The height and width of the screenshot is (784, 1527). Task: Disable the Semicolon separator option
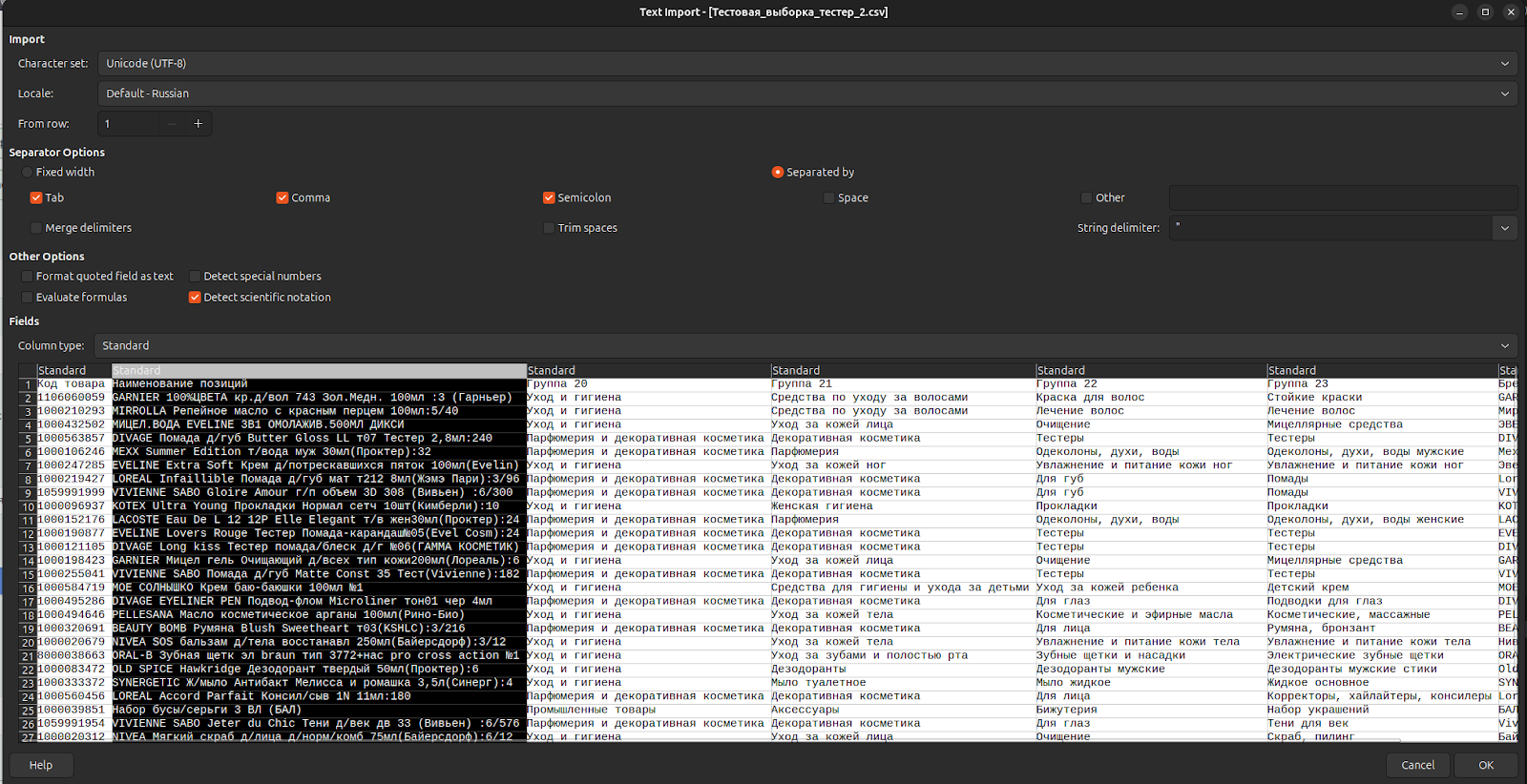click(x=549, y=198)
